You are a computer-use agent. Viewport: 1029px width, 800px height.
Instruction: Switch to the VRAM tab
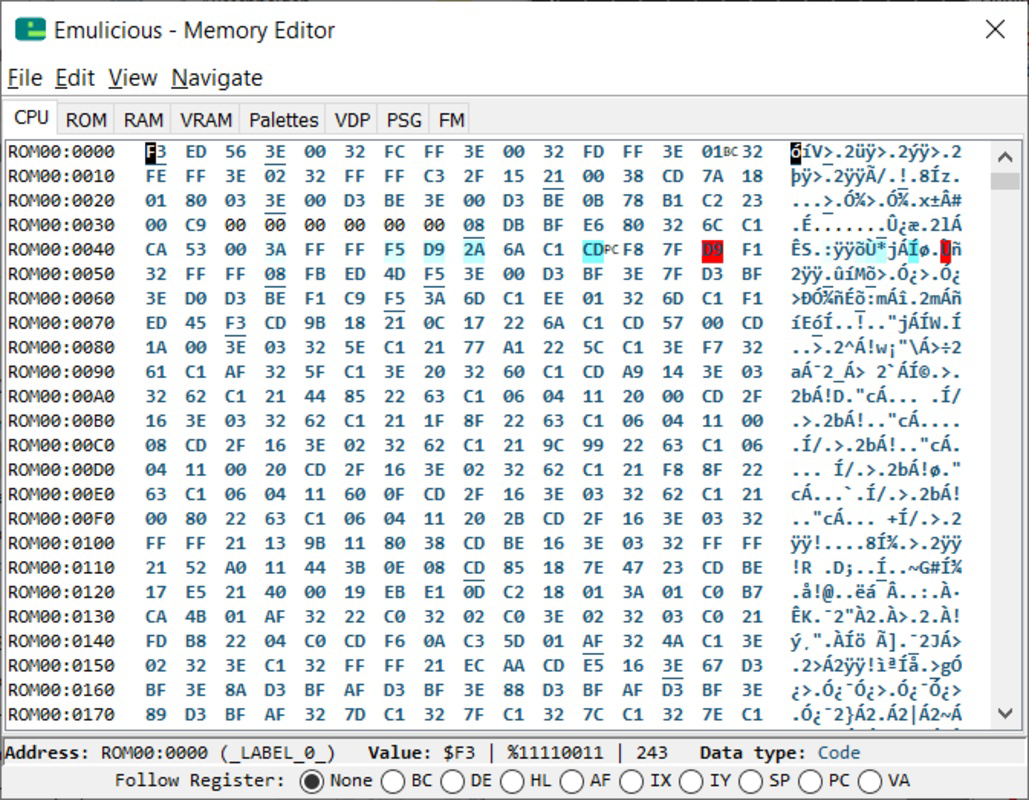pyautogui.click(x=205, y=120)
